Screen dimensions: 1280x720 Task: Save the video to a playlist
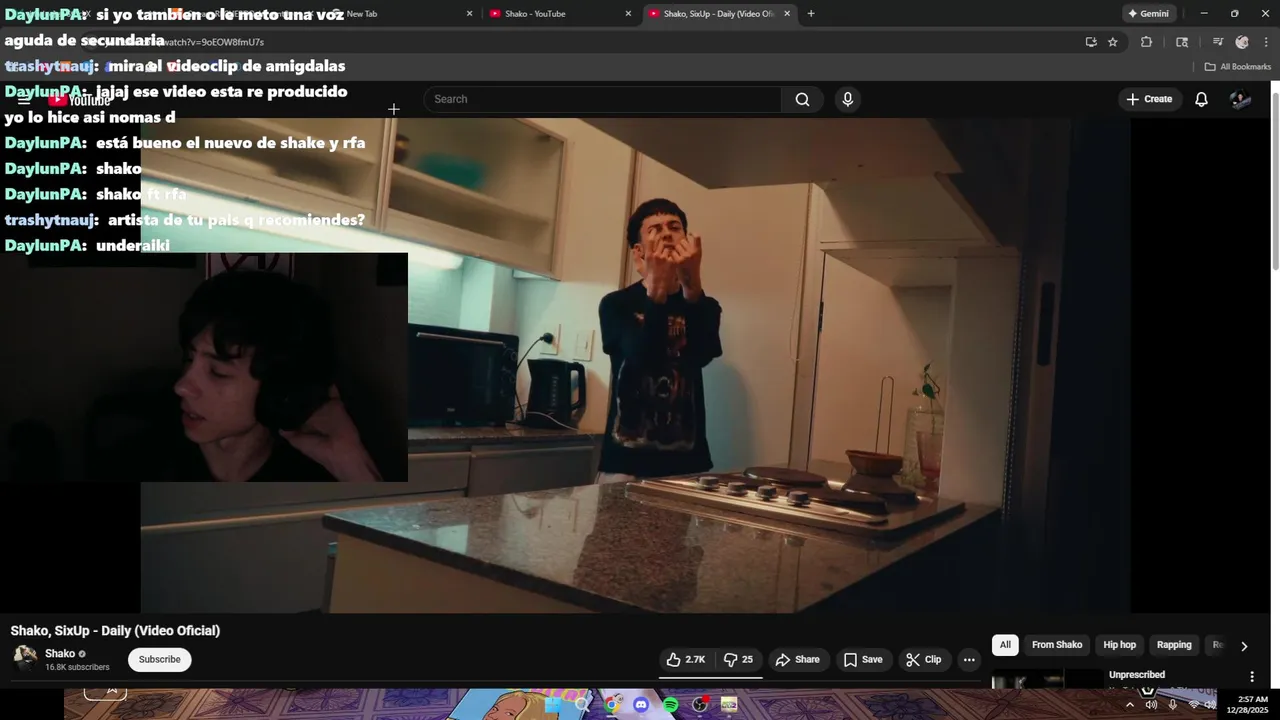(862, 660)
